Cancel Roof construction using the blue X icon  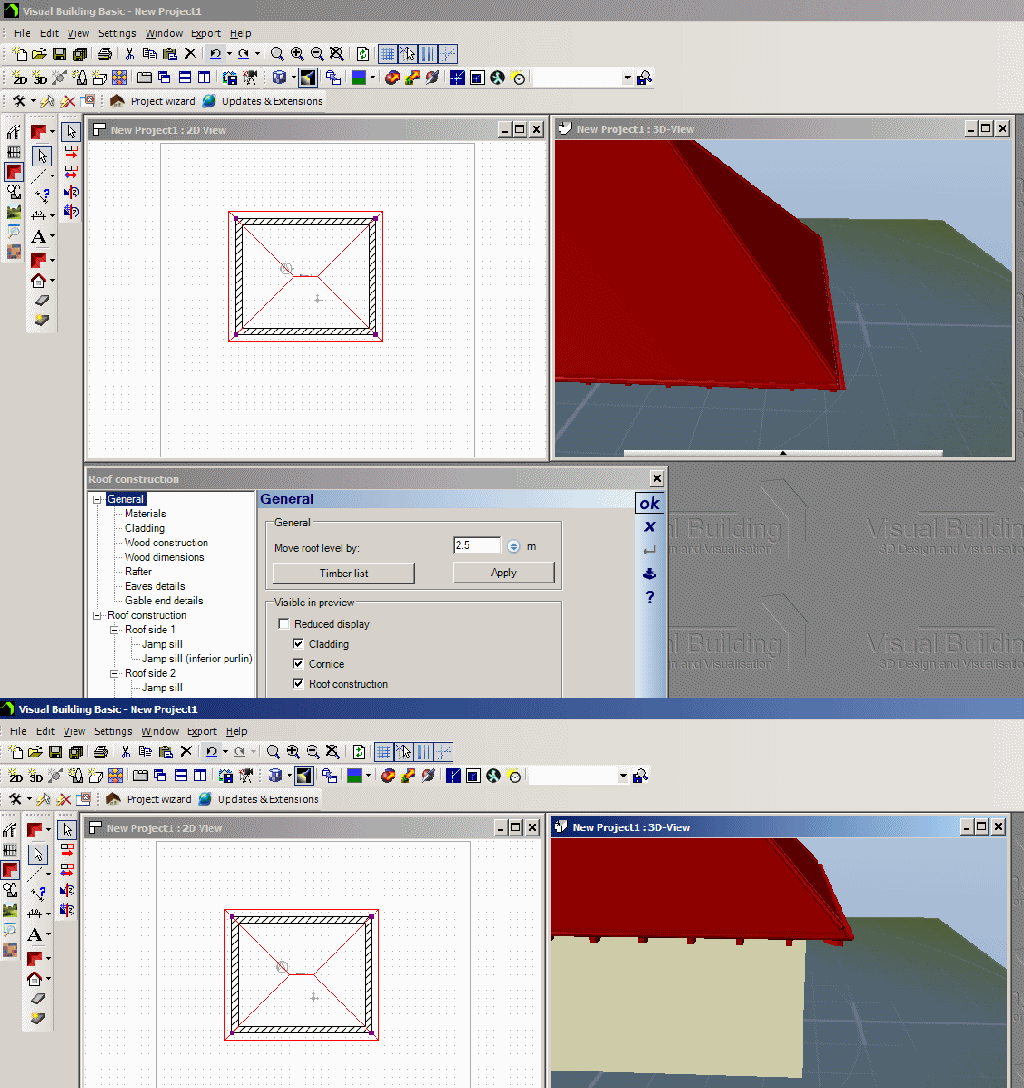coord(649,527)
